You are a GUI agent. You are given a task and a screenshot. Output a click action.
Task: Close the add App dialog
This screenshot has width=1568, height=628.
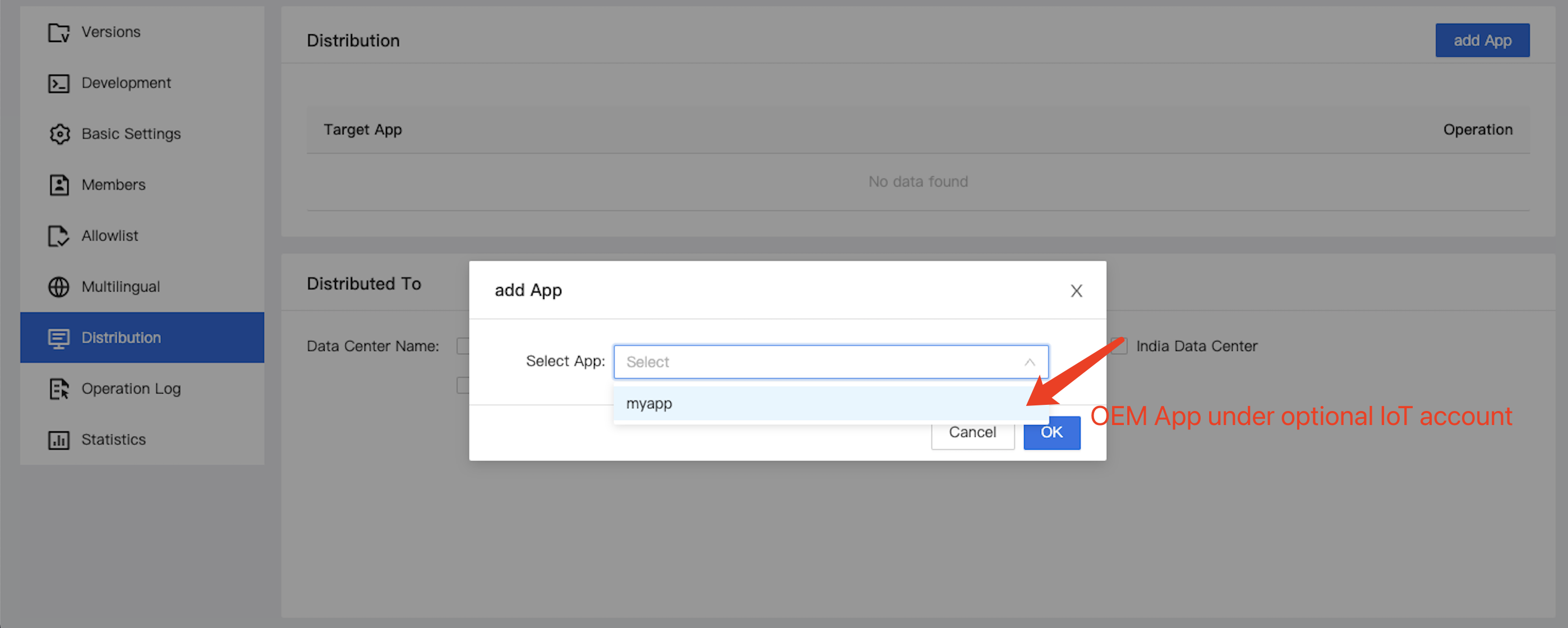[x=1076, y=291]
